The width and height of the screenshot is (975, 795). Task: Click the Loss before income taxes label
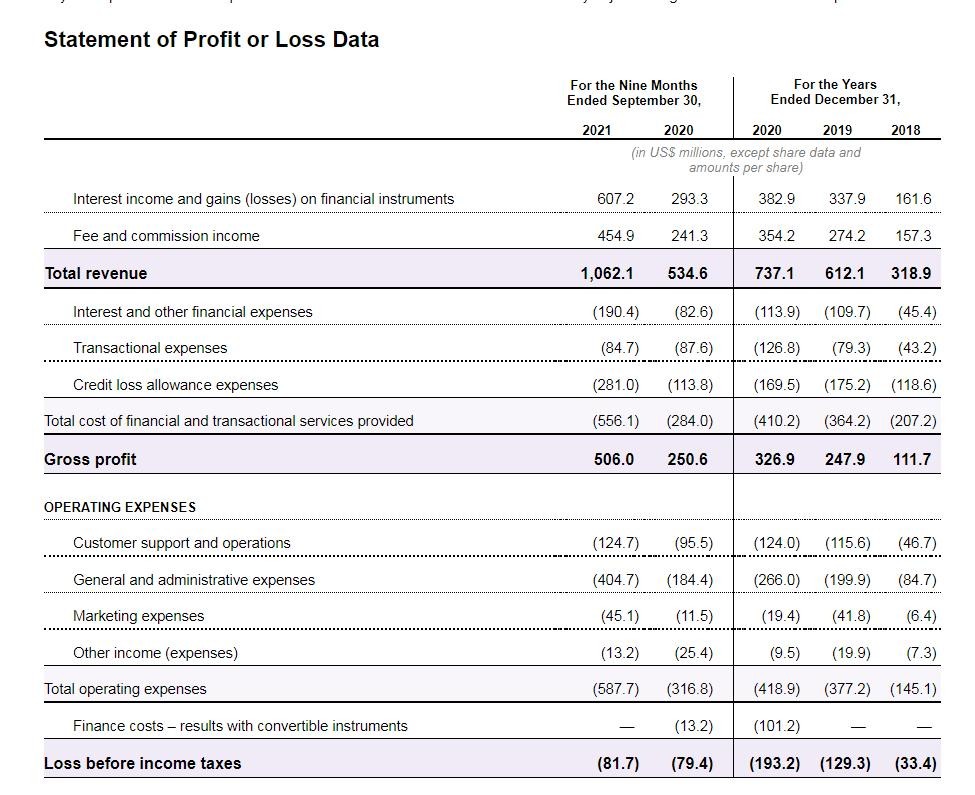[x=142, y=763]
